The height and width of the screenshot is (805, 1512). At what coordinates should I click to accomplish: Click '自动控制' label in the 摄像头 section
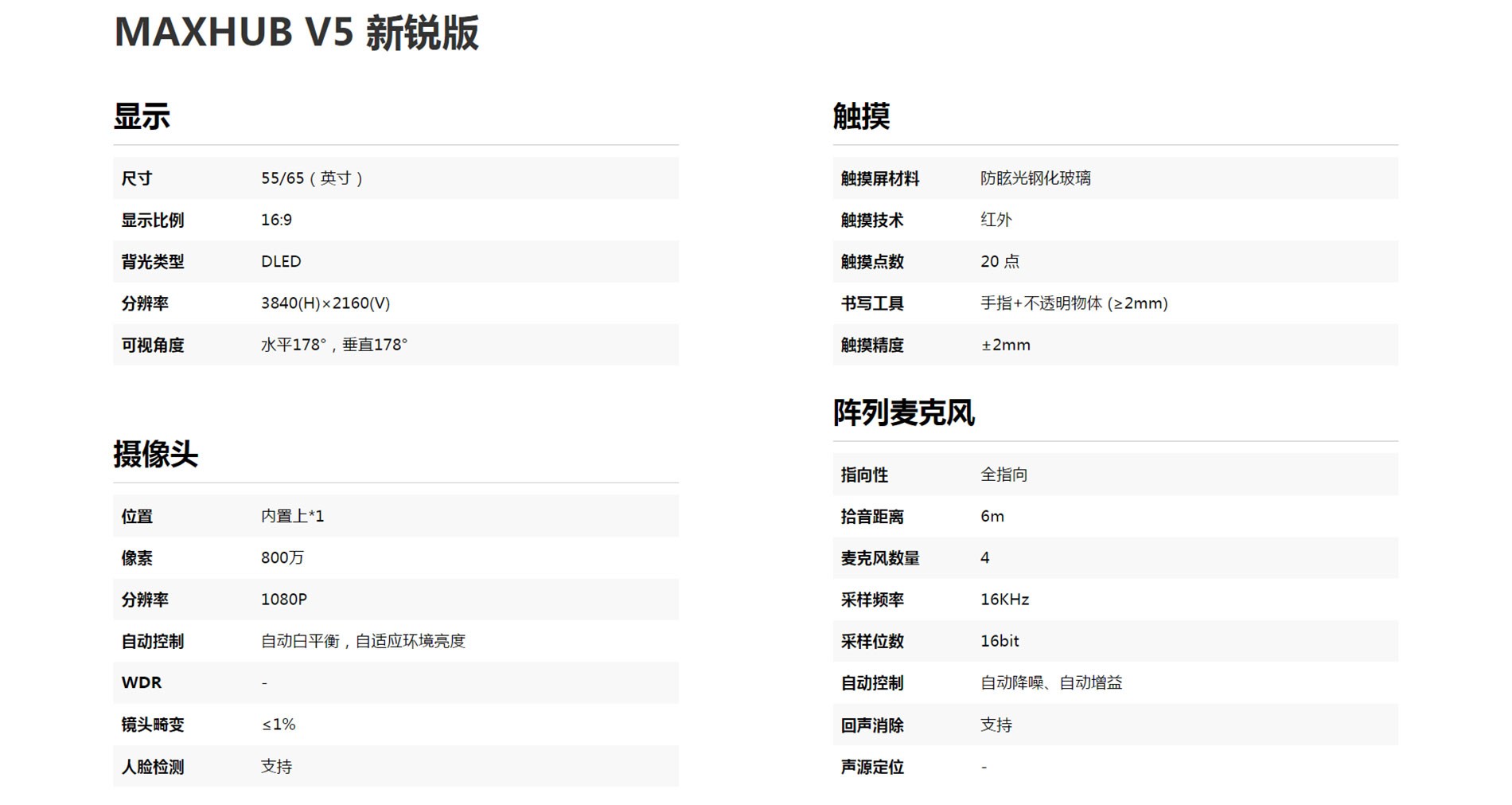click(152, 642)
